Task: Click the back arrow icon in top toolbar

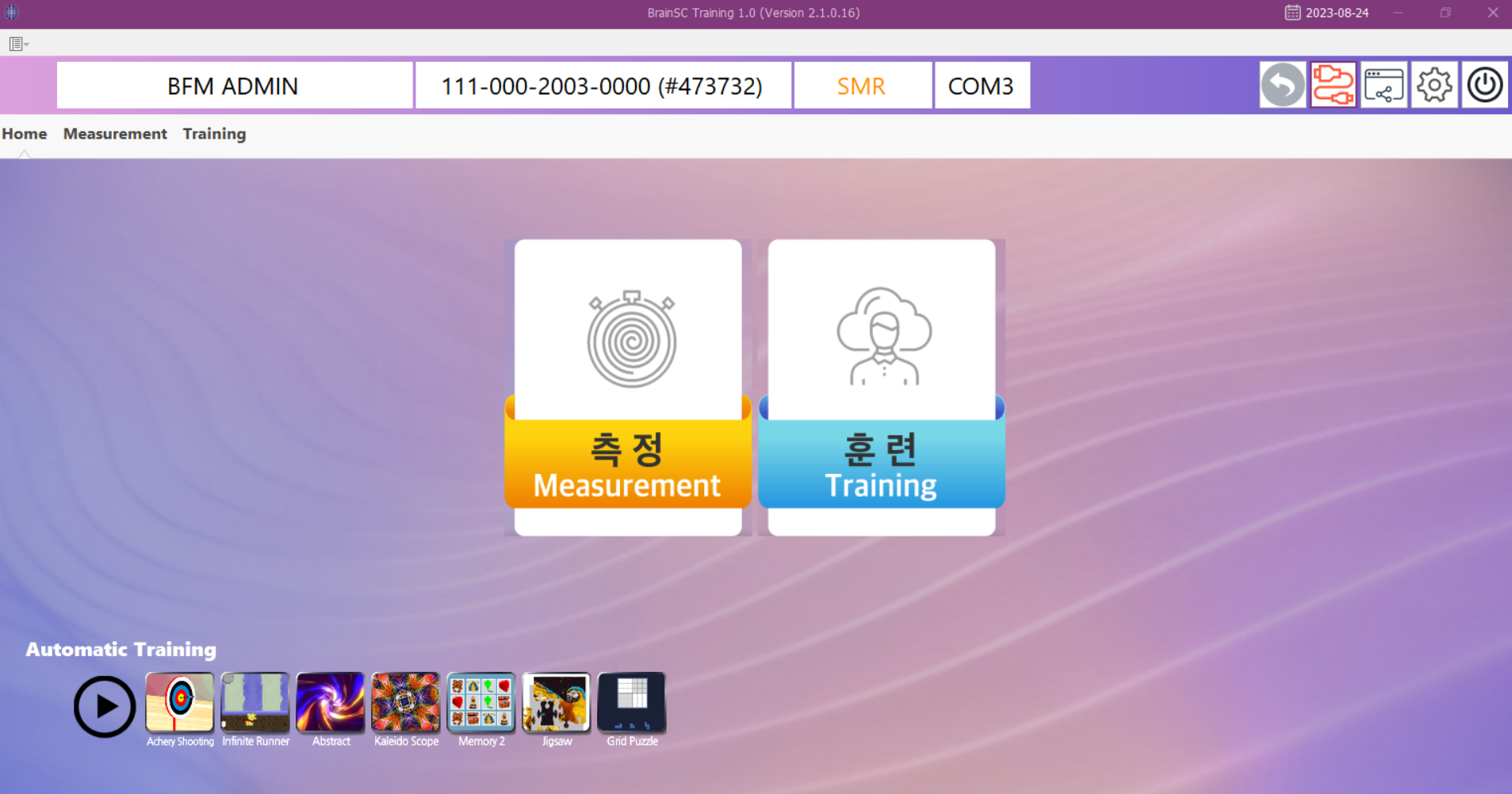Action: (1282, 85)
